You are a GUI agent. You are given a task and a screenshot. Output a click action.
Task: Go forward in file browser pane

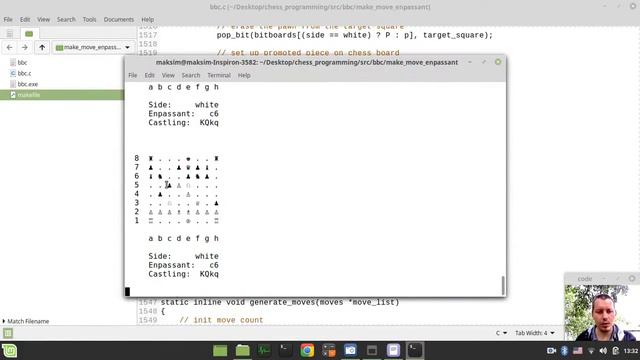pyautogui.click(x=24, y=47)
